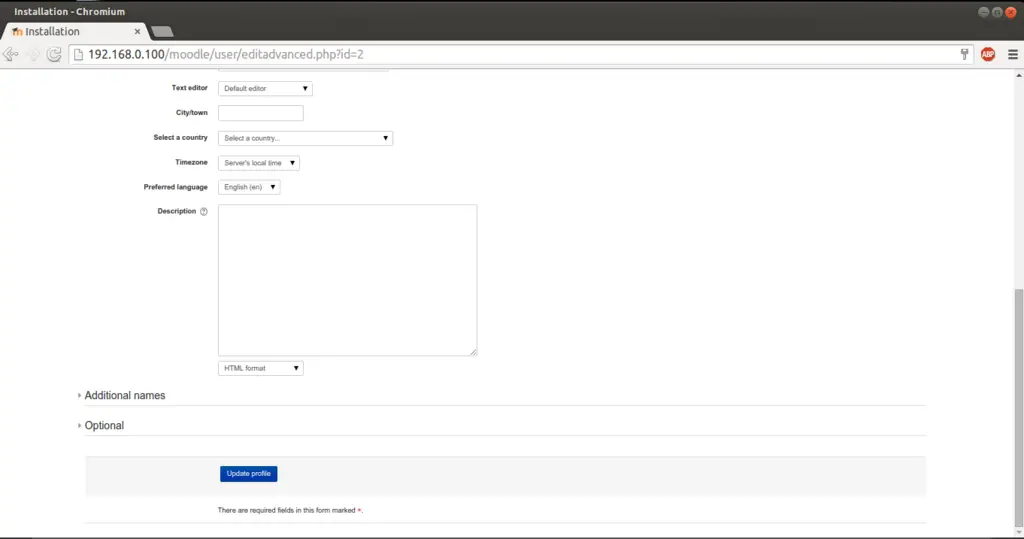Open the Adblock Plus extension icon

987,54
